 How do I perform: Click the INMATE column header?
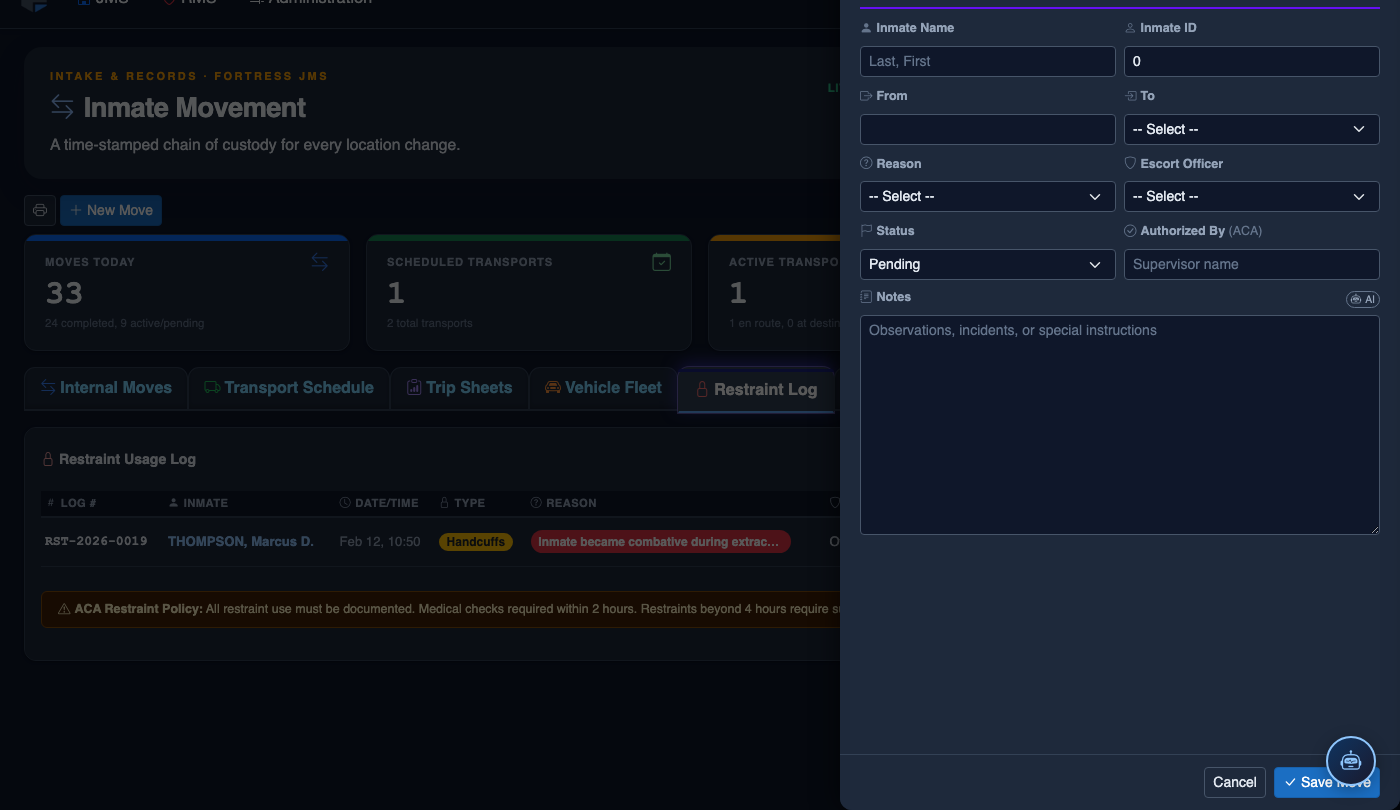[198, 503]
